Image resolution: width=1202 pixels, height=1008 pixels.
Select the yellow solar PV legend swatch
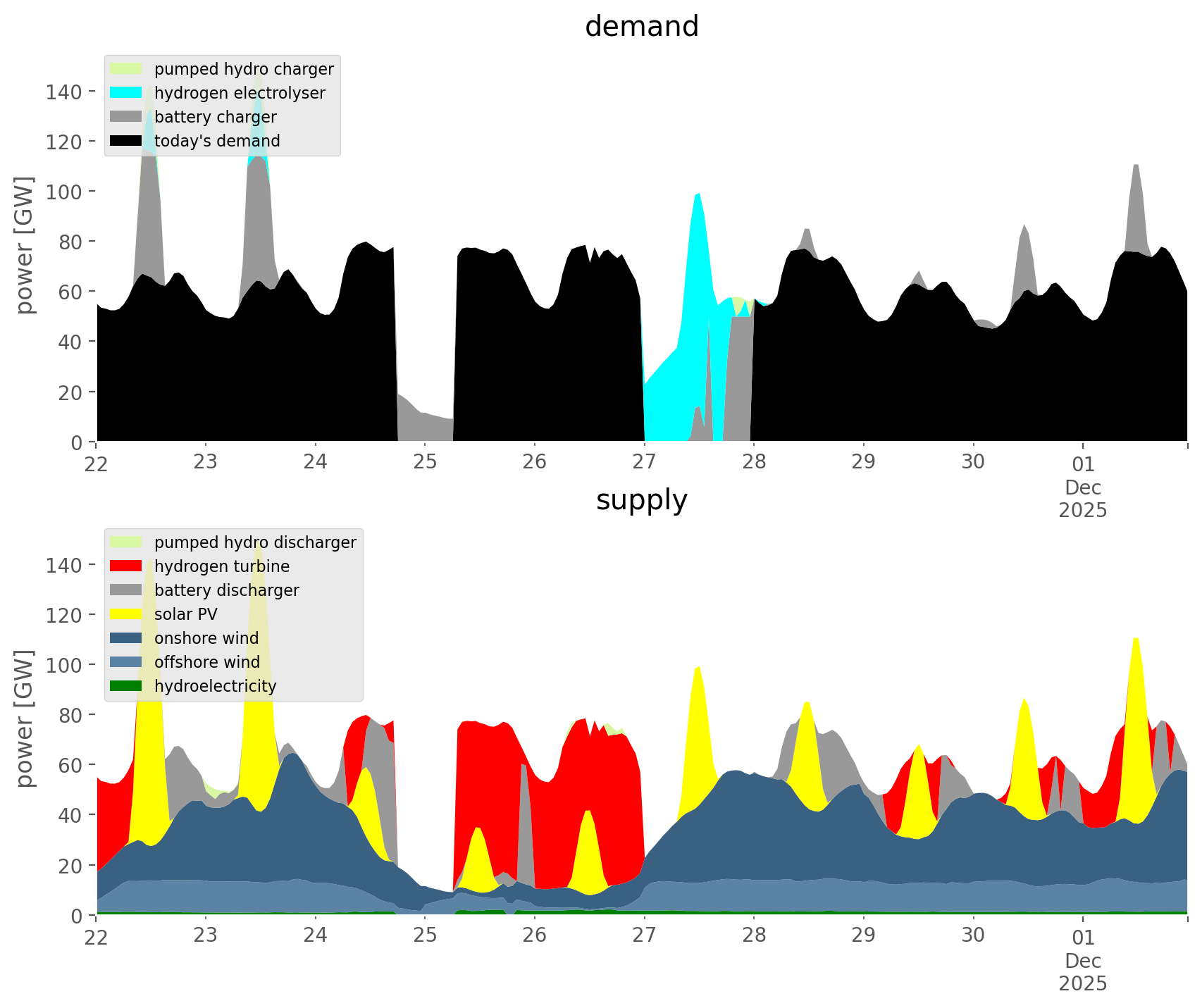[126, 614]
